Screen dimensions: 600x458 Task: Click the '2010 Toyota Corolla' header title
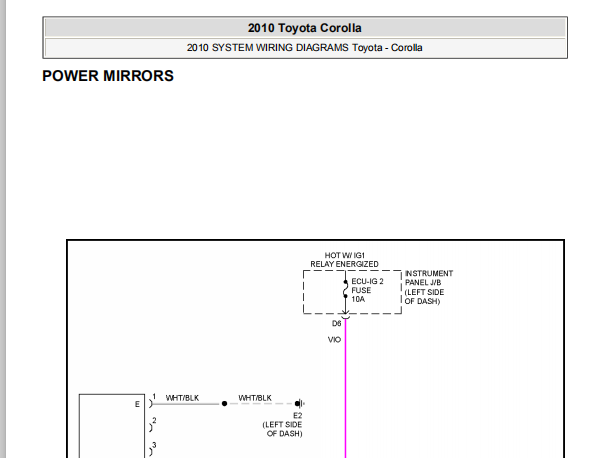pyautogui.click(x=305, y=28)
